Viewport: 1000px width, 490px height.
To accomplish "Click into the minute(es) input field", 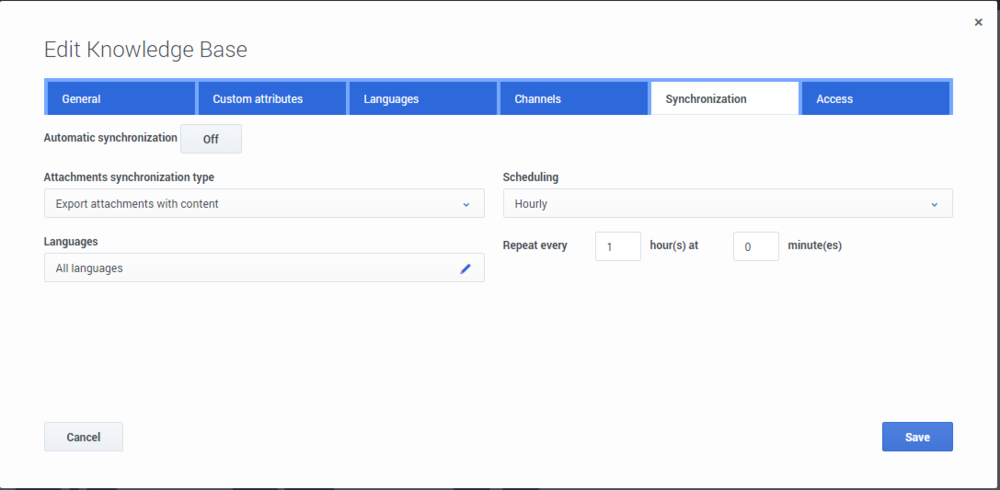I will tap(755, 247).
